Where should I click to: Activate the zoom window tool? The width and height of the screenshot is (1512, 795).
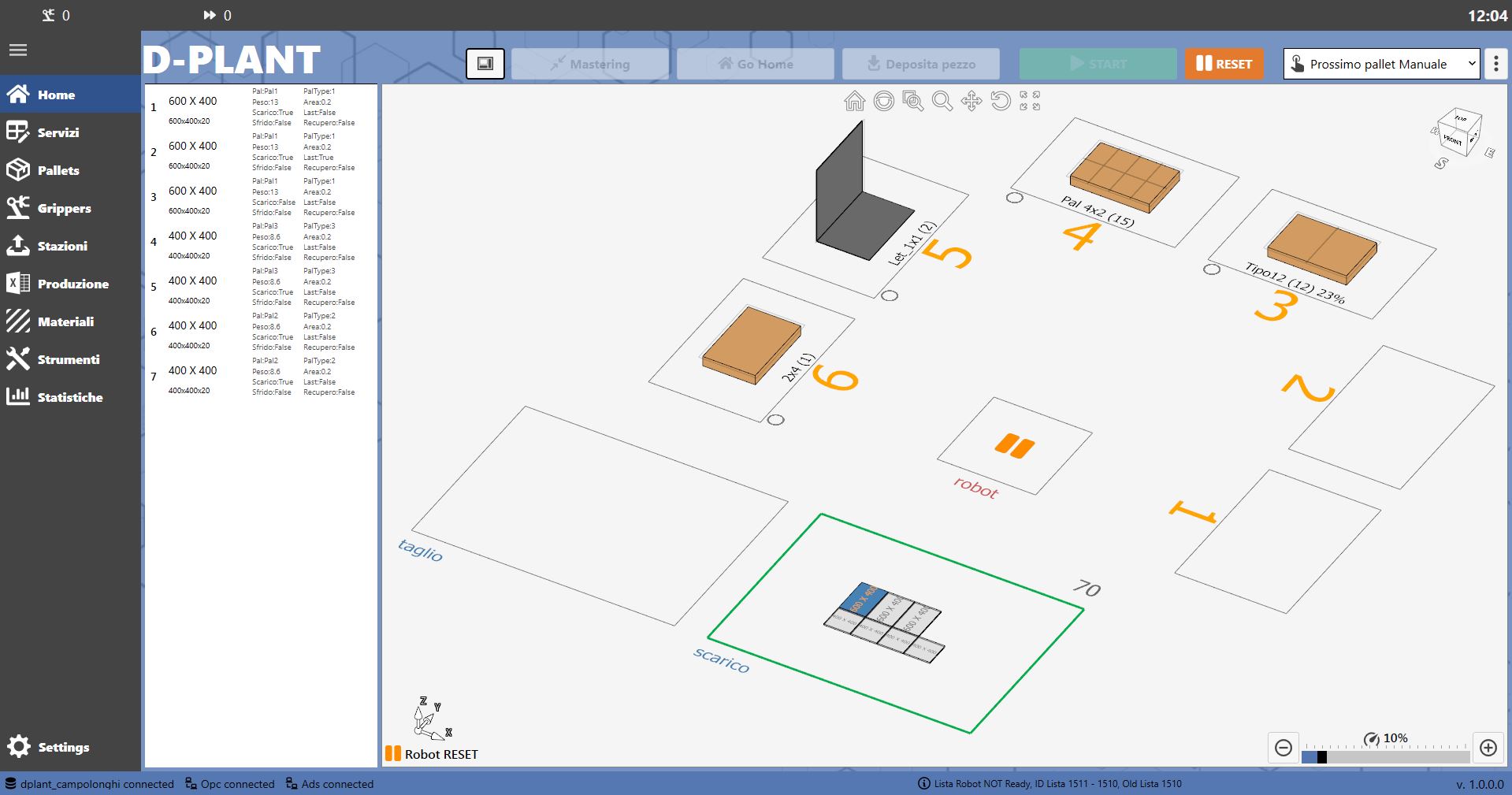click(913, 101)
